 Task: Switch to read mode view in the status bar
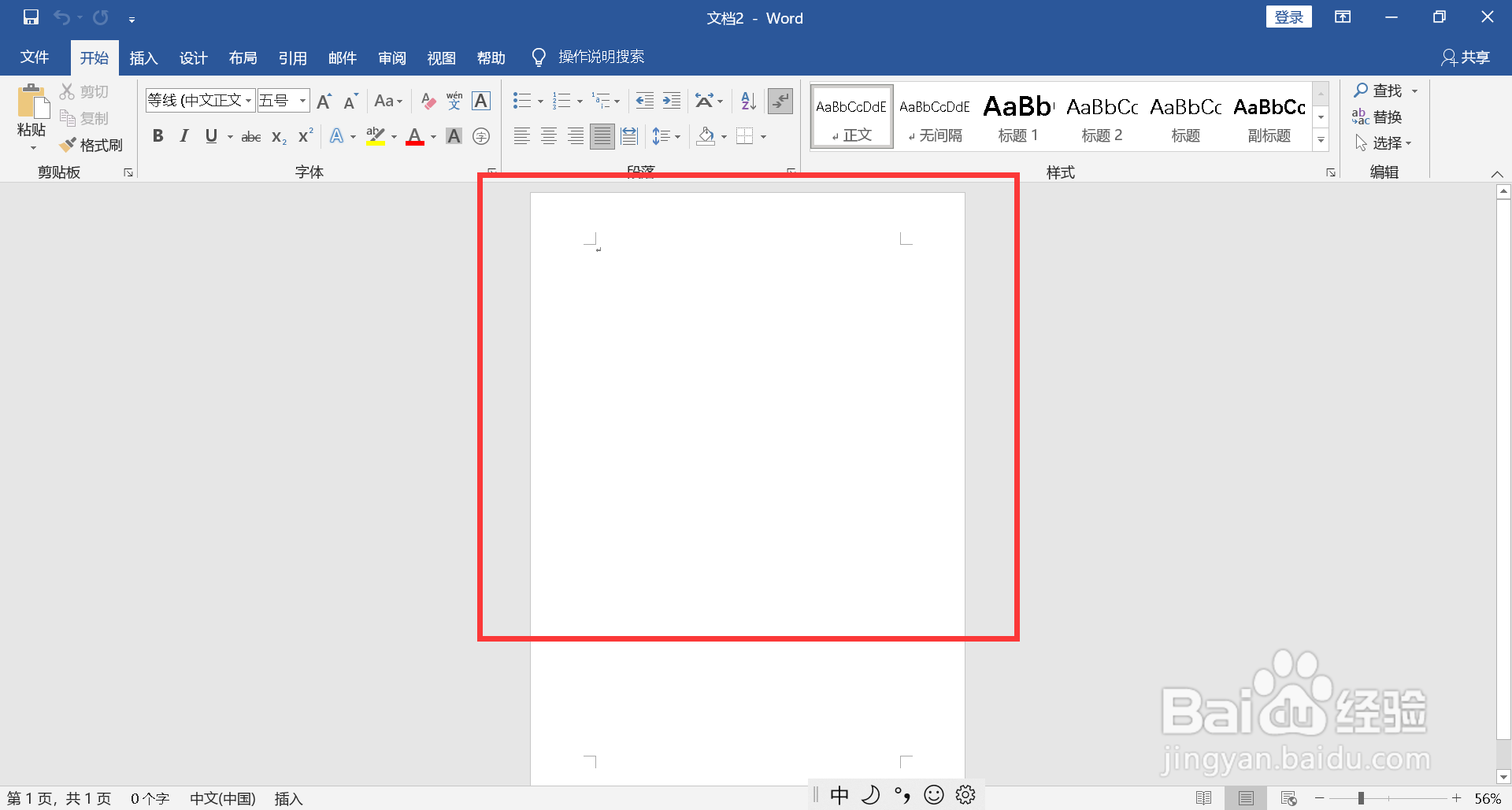1203,798
